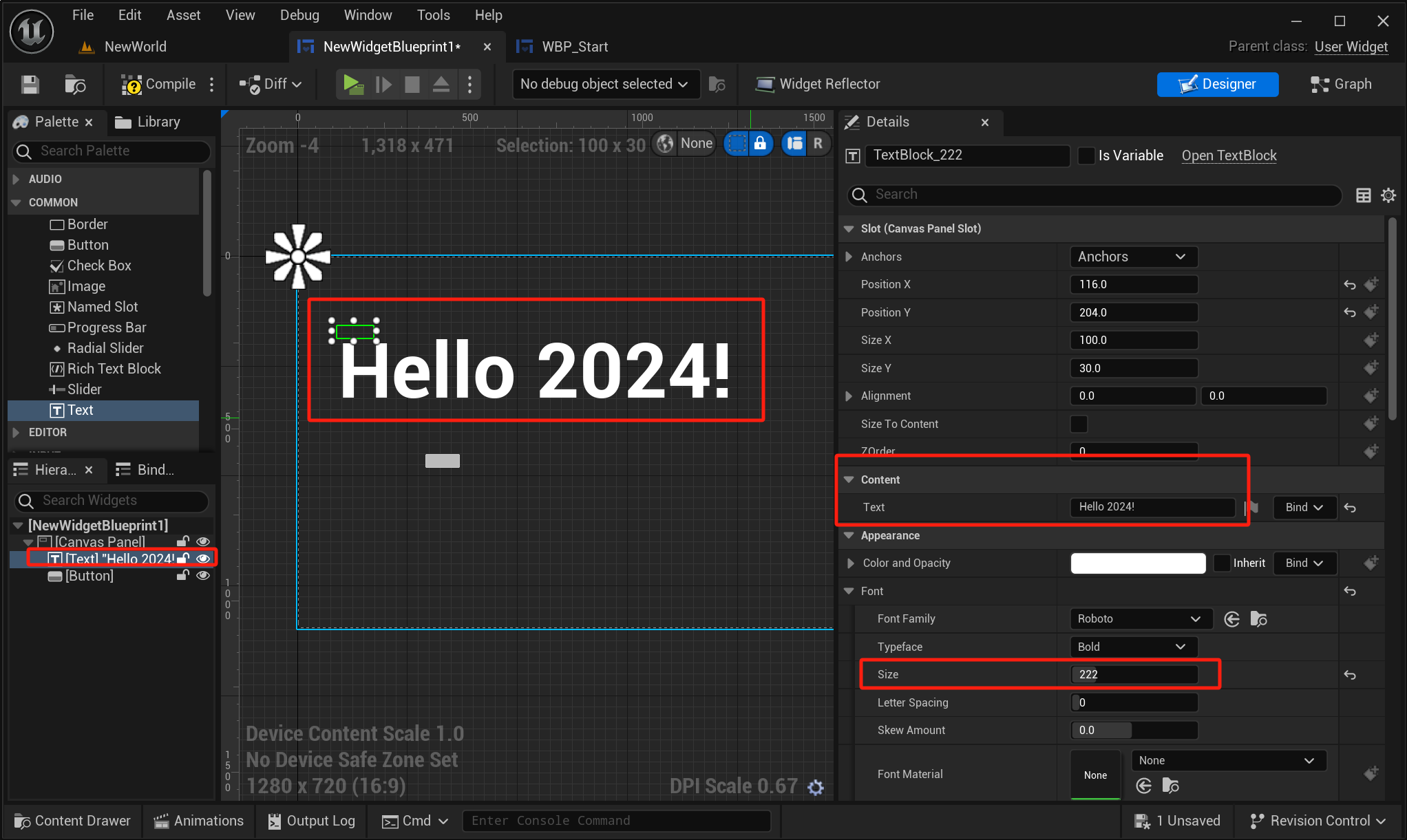Toggle lock on Button widget
1407x840 pixels.
182,575
